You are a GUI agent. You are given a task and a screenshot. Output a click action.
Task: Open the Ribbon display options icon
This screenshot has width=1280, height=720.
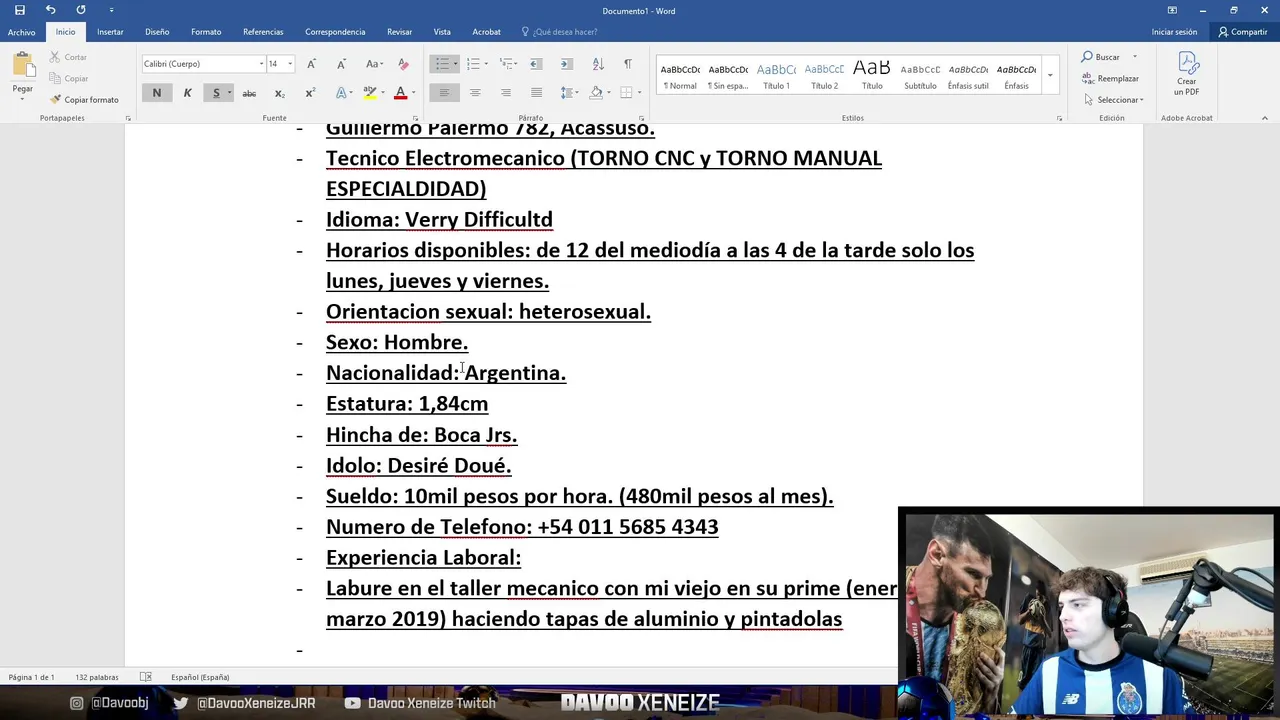(x=1172, y=10)
